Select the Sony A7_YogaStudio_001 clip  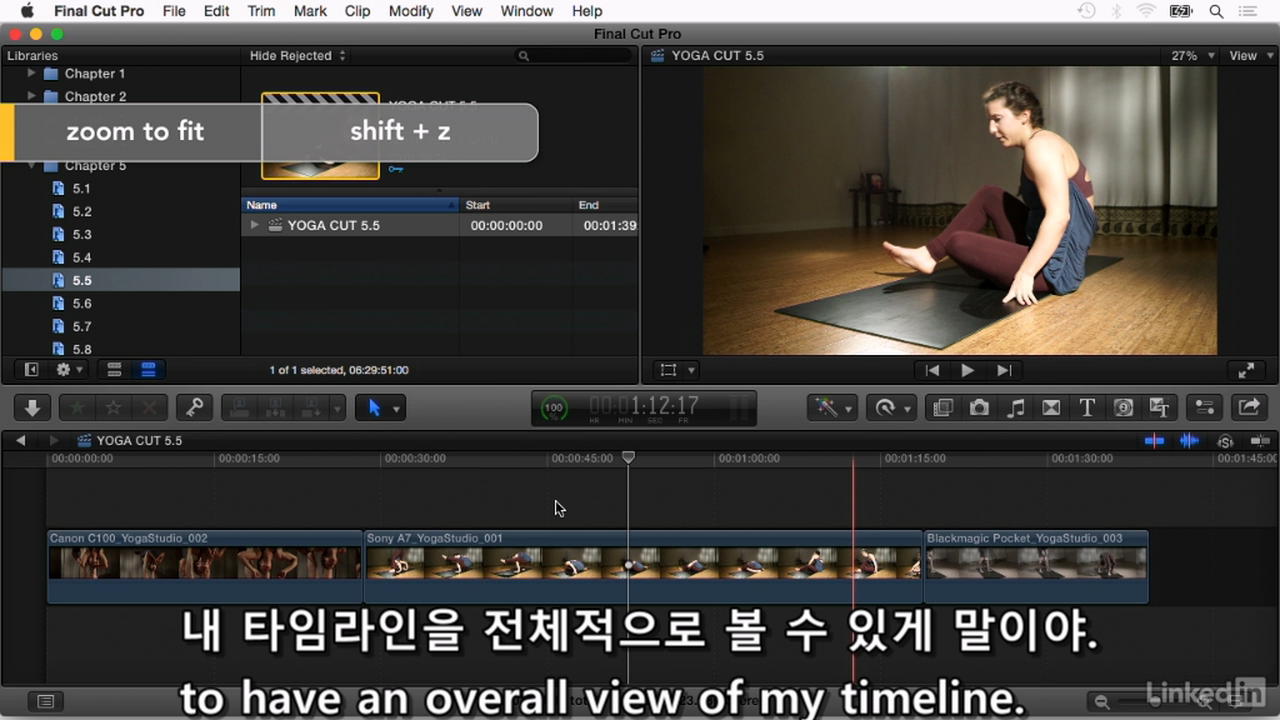(x=643, y=566)
